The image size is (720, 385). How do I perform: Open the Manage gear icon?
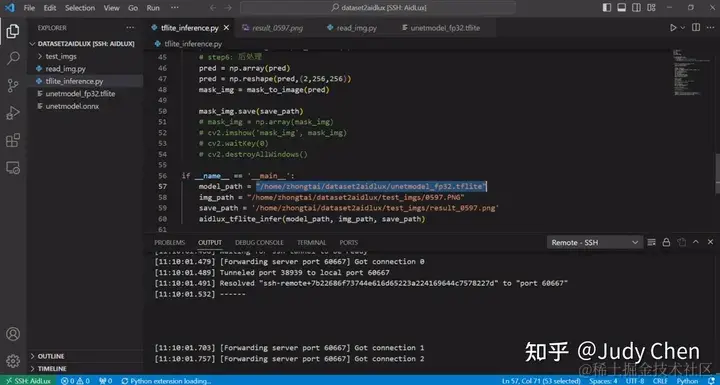[x=13, y=361]
